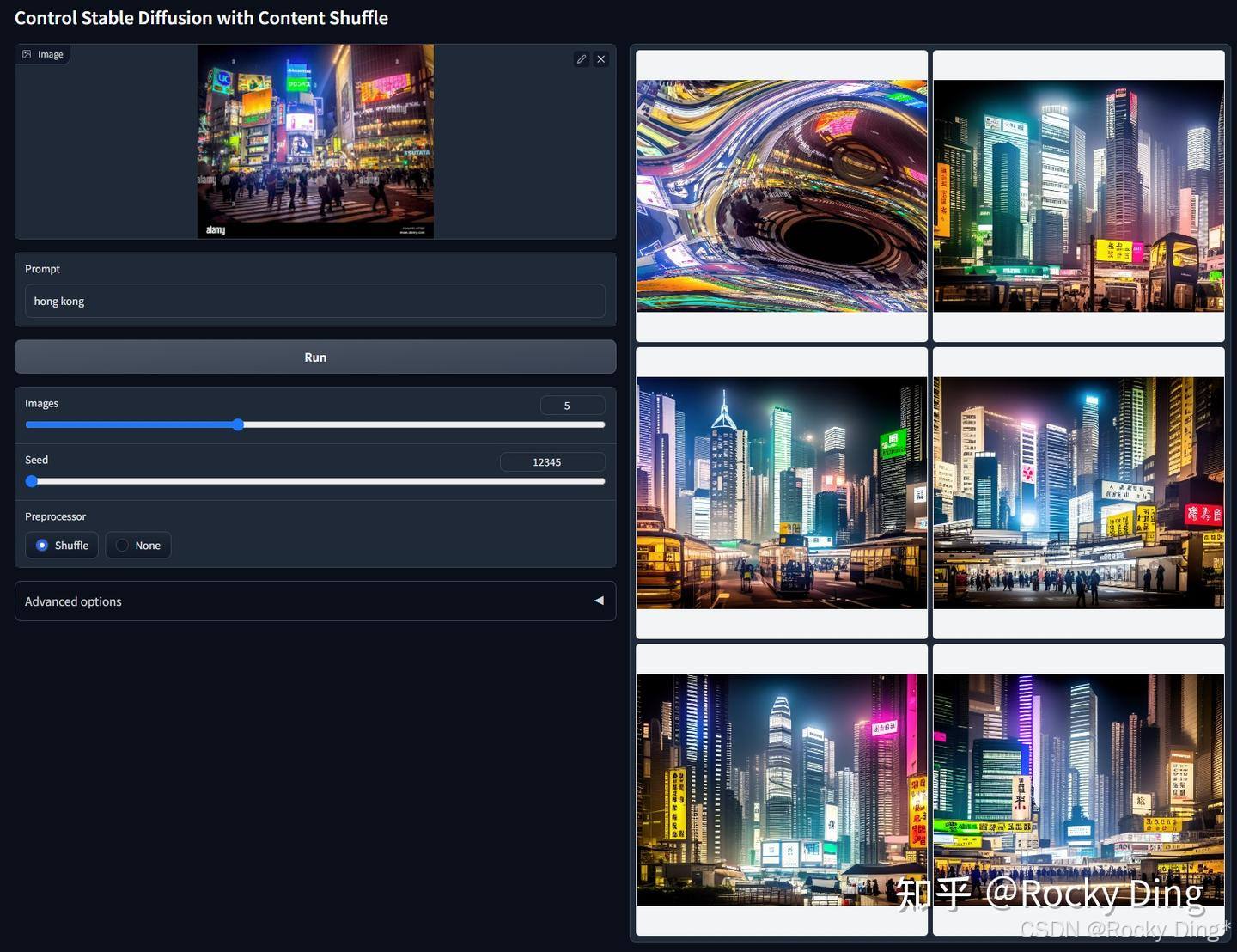Open the Advanced options panel
Viewport: 1237px width, 952px height.
315,601
